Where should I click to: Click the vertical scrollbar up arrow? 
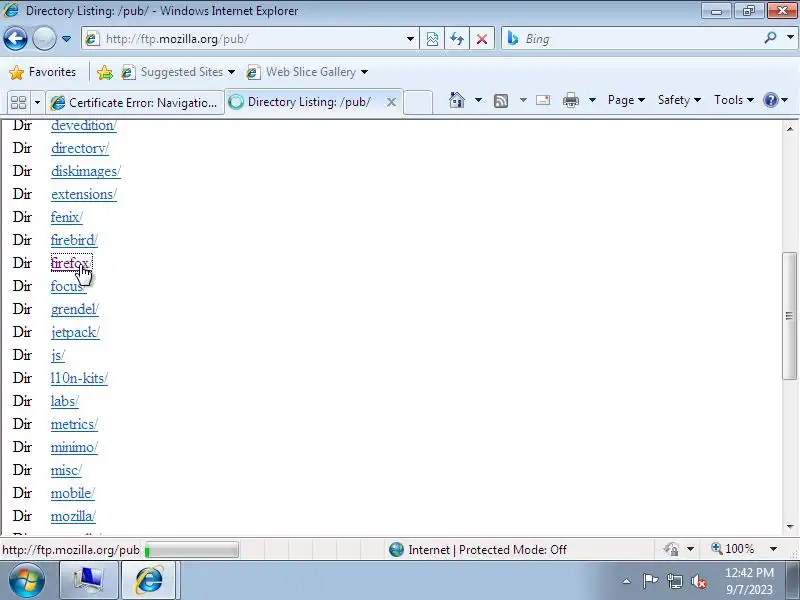(x=790, y=129)
